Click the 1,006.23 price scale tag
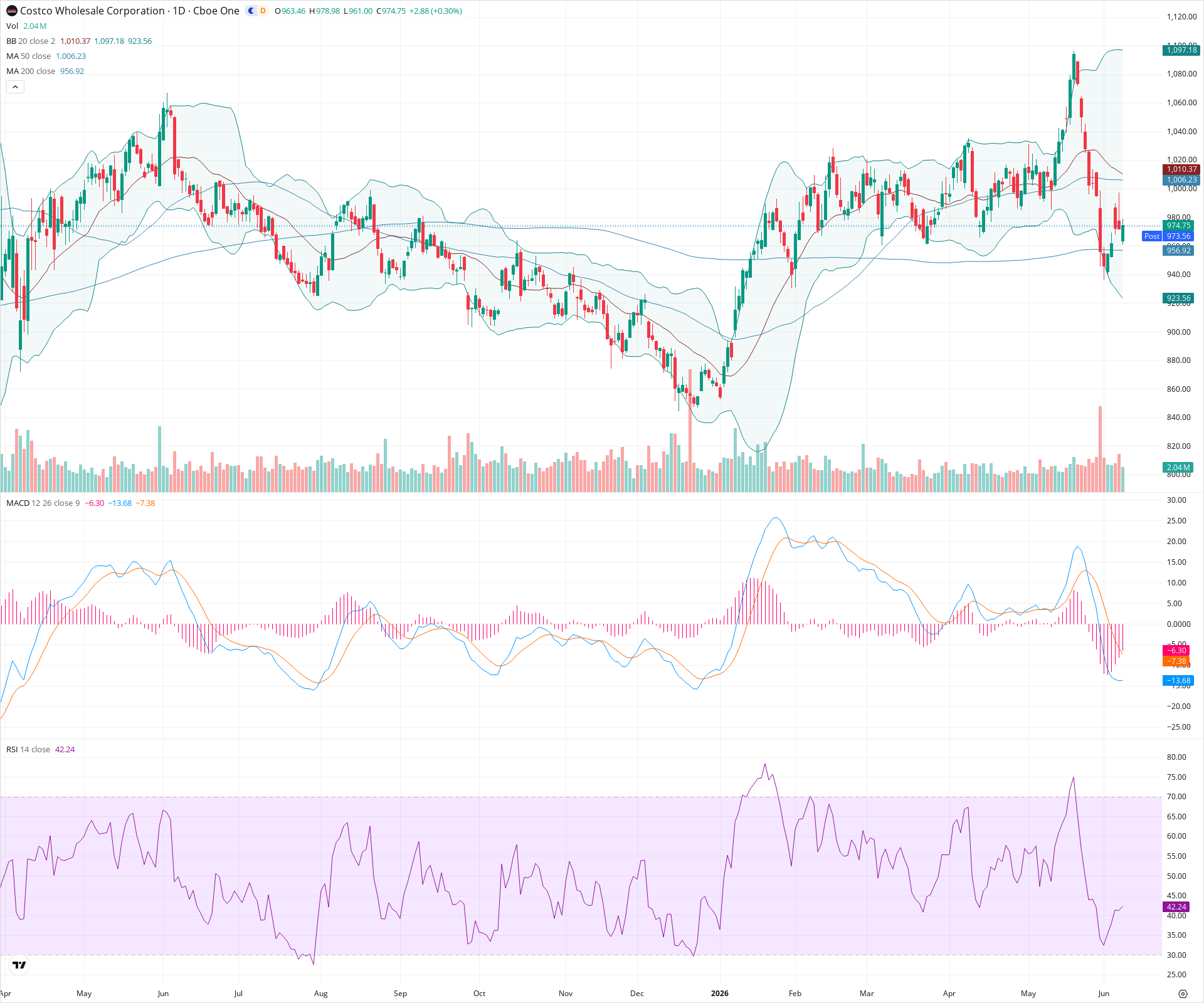 [1181, 180]
